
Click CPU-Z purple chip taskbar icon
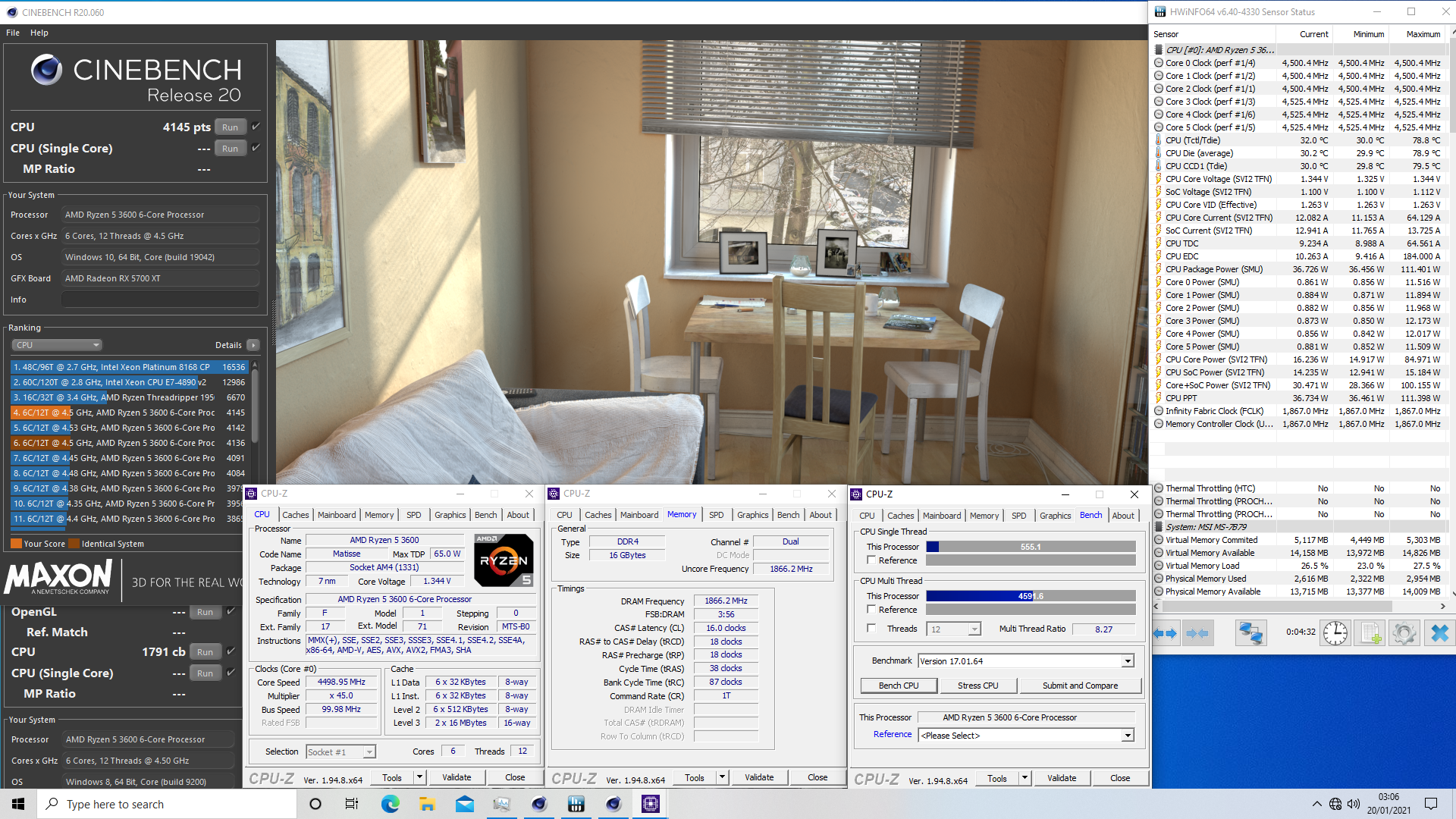(651, 804)
